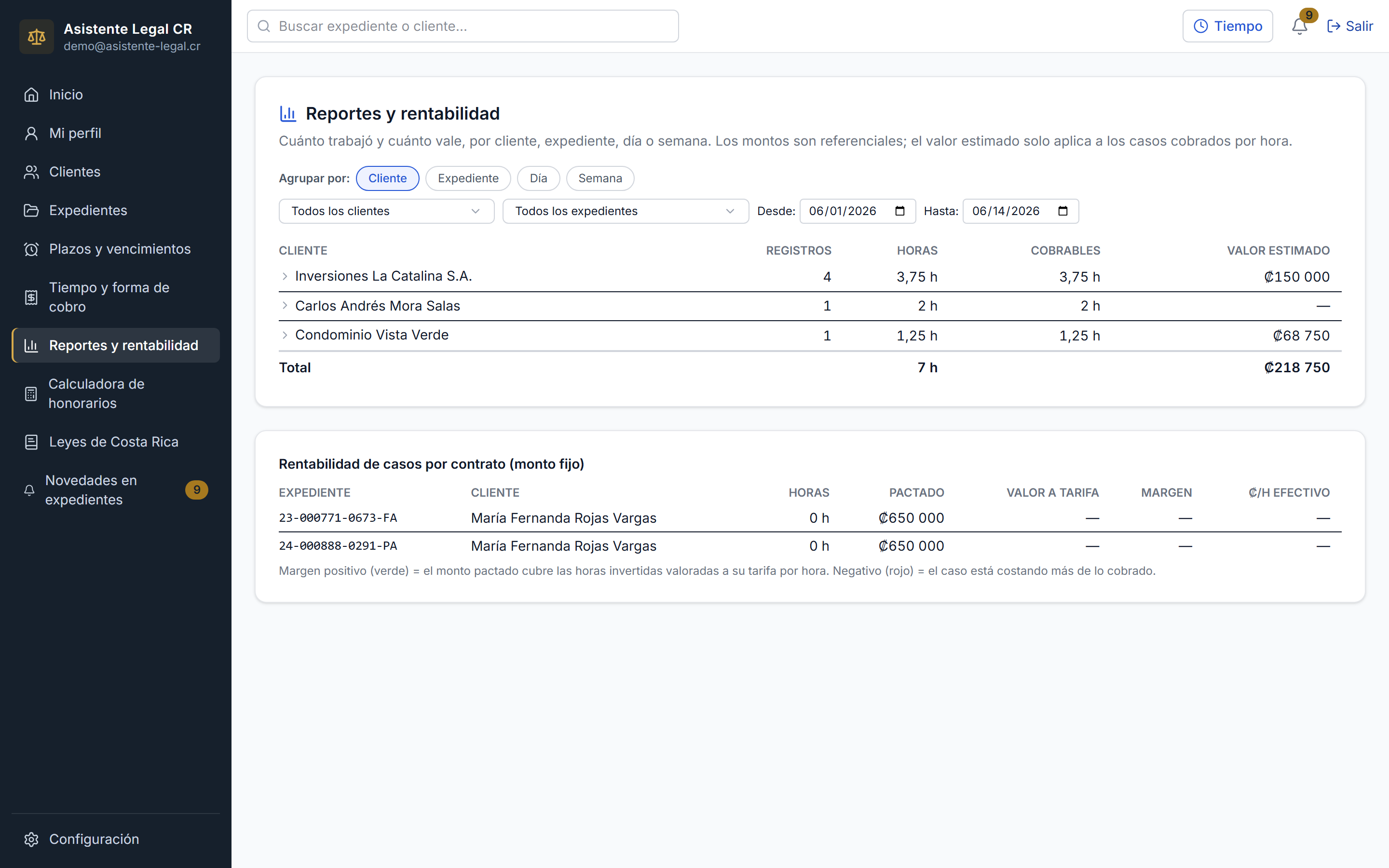Click the 7 h total hours
The image size is (1389, 868).
pyautogui.click(x=927, y=367)
